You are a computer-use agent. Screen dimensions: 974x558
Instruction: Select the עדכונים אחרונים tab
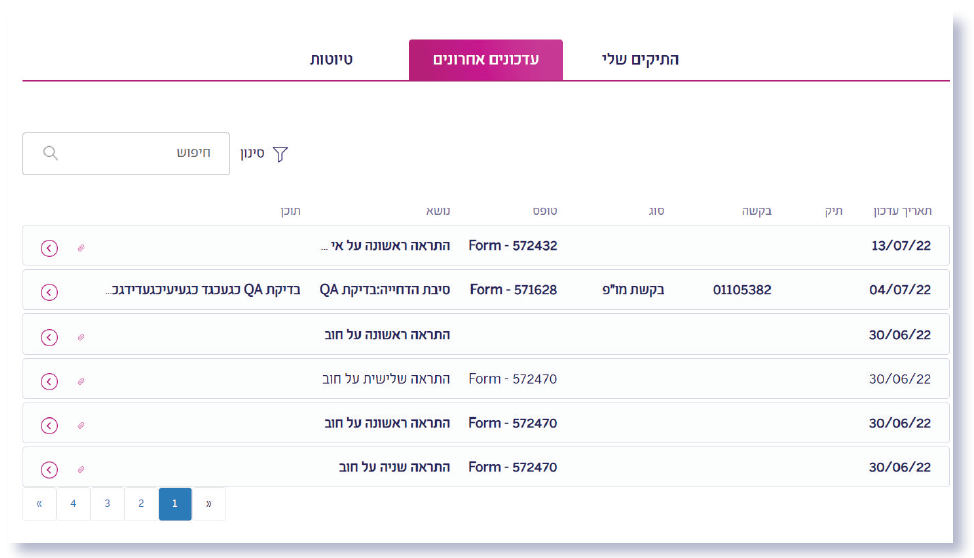[x=485, y=60]
